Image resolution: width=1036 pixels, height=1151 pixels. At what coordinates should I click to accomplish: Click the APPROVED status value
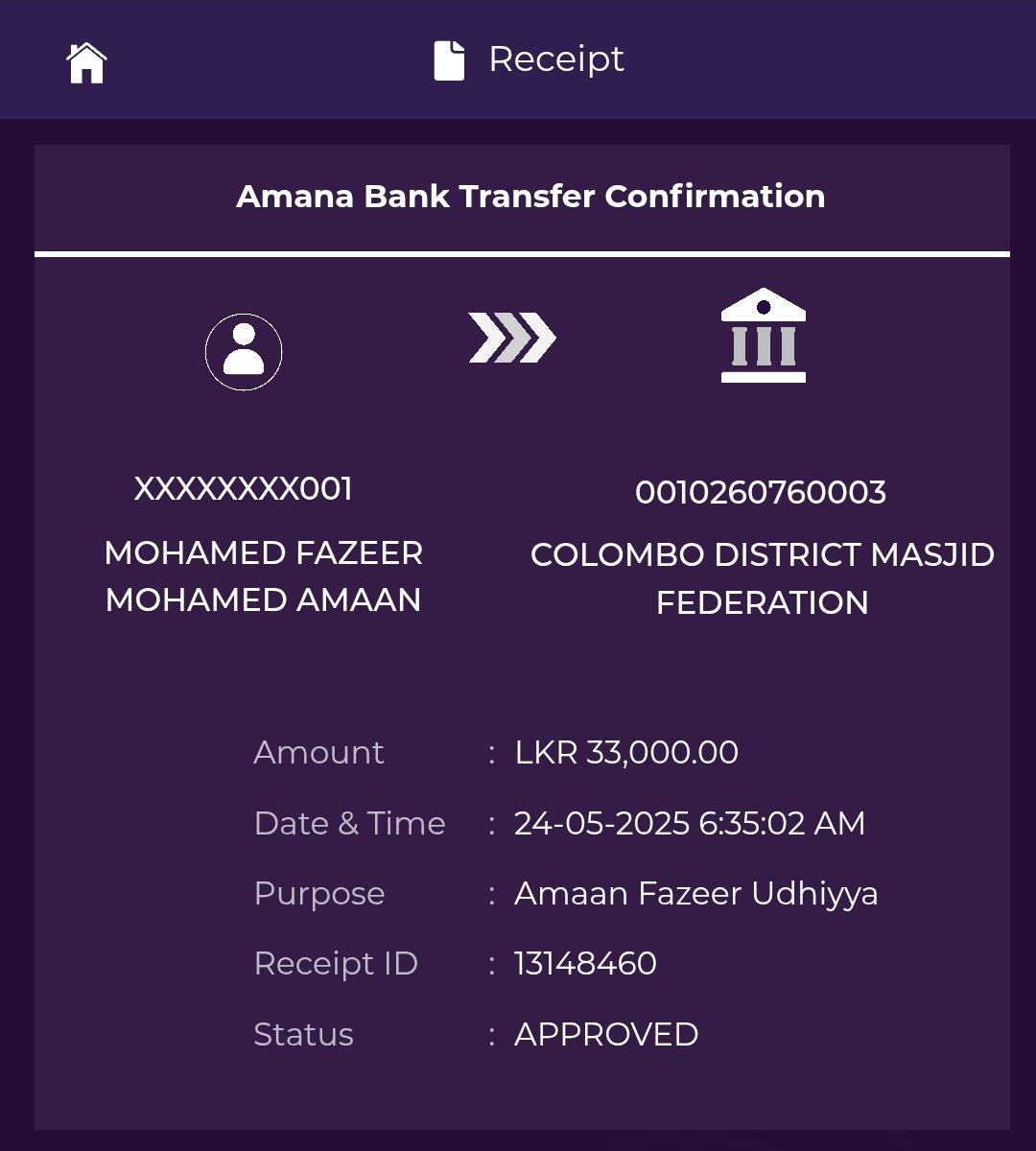coord(606,1035)
